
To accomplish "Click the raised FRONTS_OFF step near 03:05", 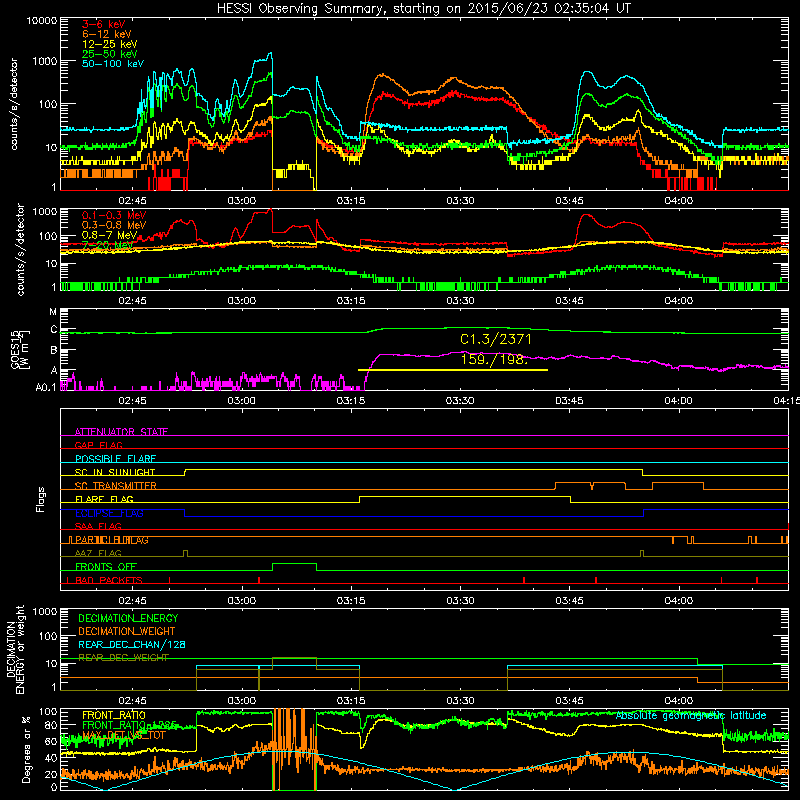I will (294, 564).
